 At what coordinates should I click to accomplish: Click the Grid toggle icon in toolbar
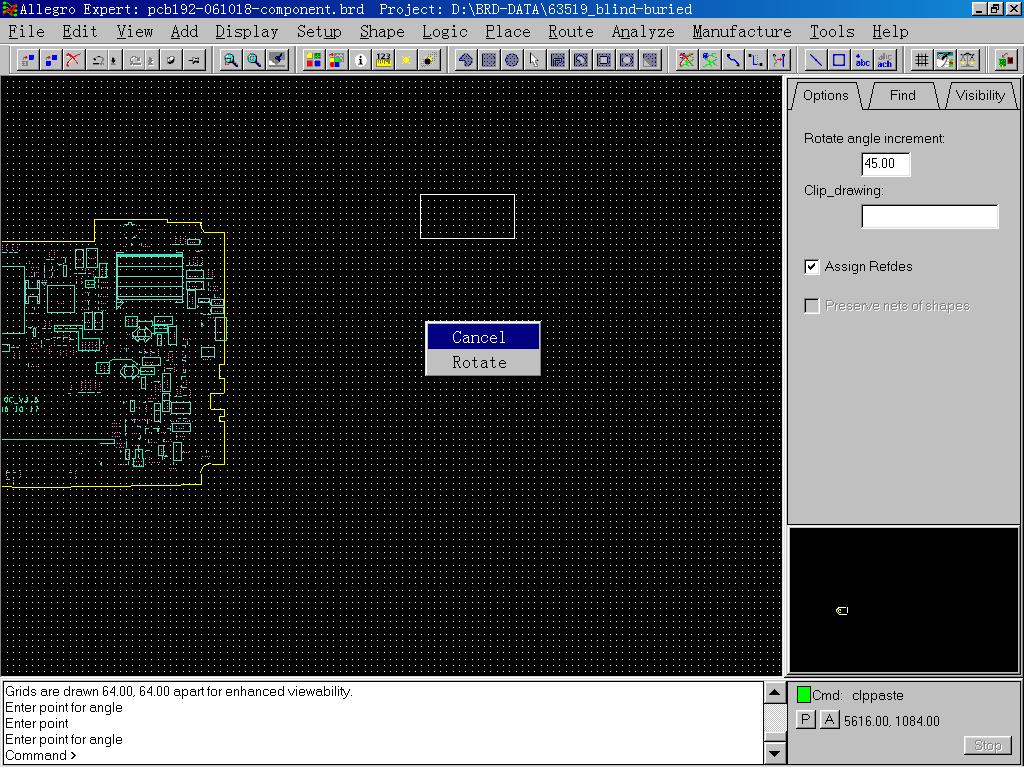921,60
